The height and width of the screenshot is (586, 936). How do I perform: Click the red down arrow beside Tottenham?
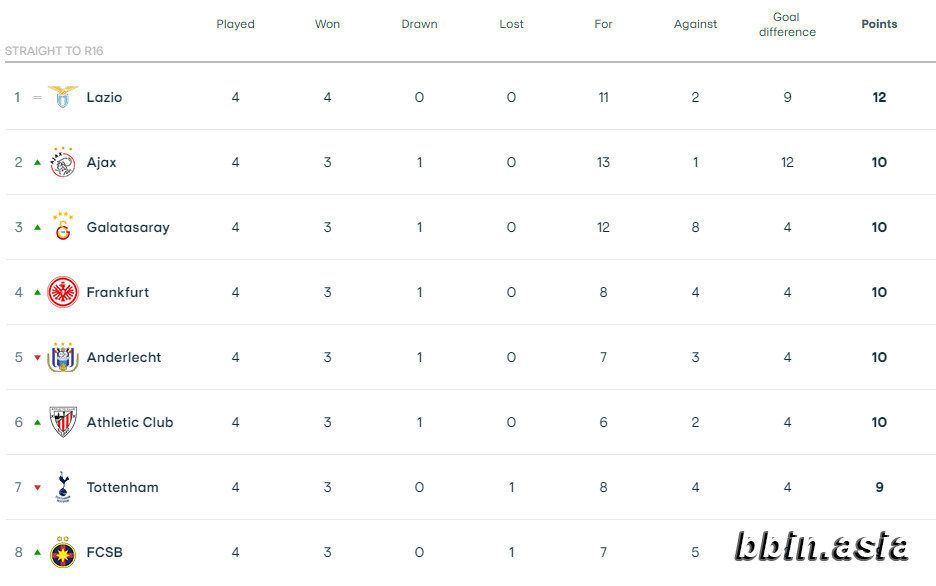(38, 488)
